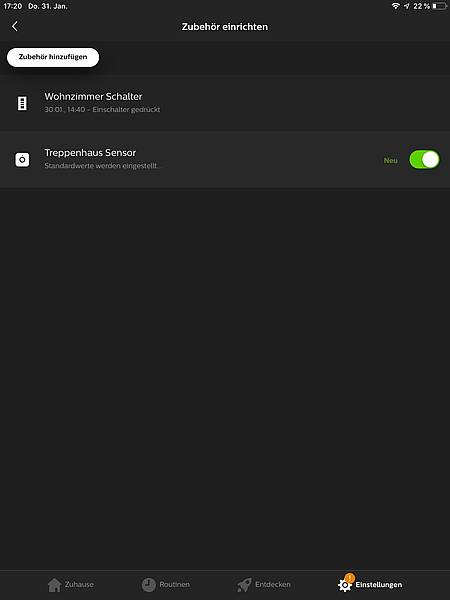450x600 pixels.
Task: Click the Wi-Fi status icon
Action: click(x=396, y=6)
